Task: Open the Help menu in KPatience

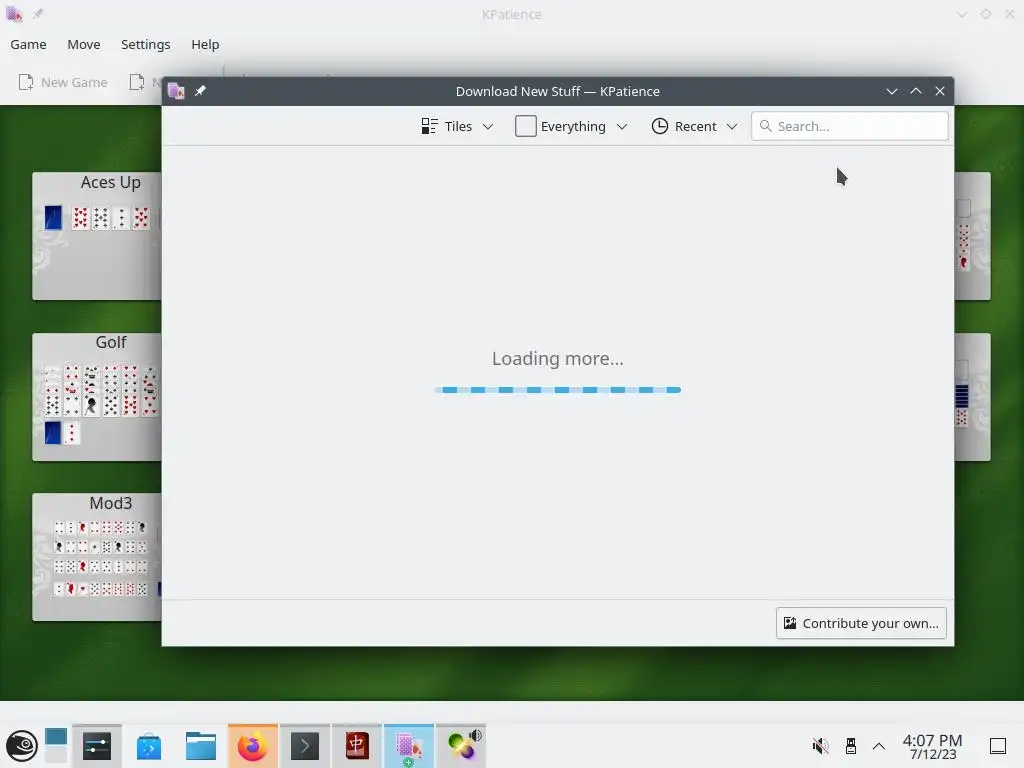Action: [205, 44]
